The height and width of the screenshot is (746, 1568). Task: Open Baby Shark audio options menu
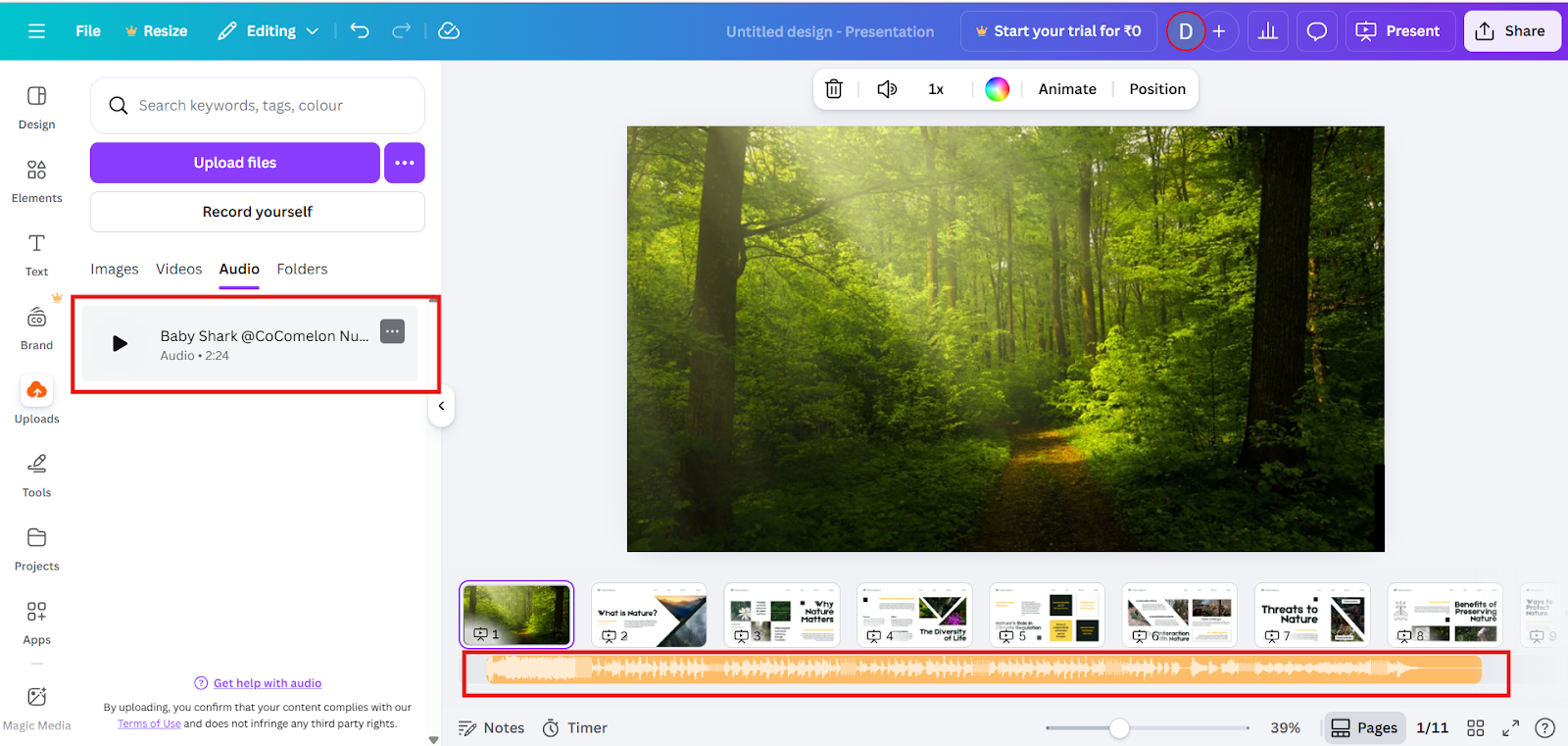point(392,331)
